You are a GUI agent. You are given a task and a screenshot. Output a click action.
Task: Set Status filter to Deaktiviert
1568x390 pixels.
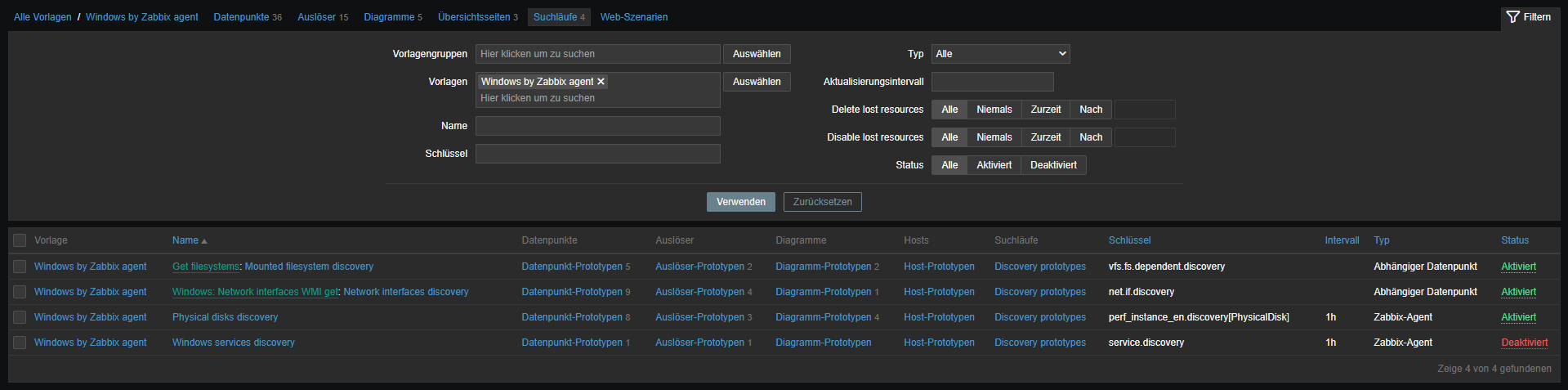point(1052,165)
